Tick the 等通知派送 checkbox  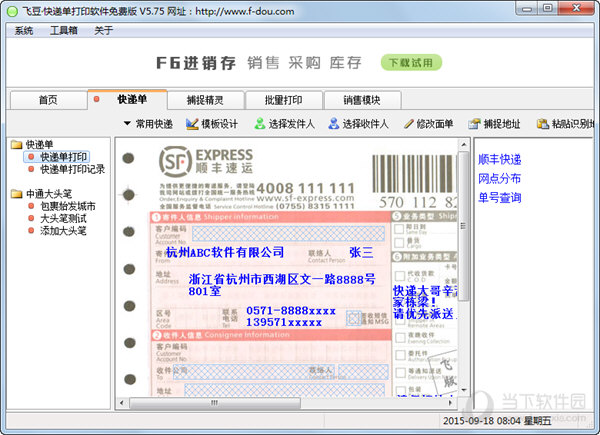400,373
